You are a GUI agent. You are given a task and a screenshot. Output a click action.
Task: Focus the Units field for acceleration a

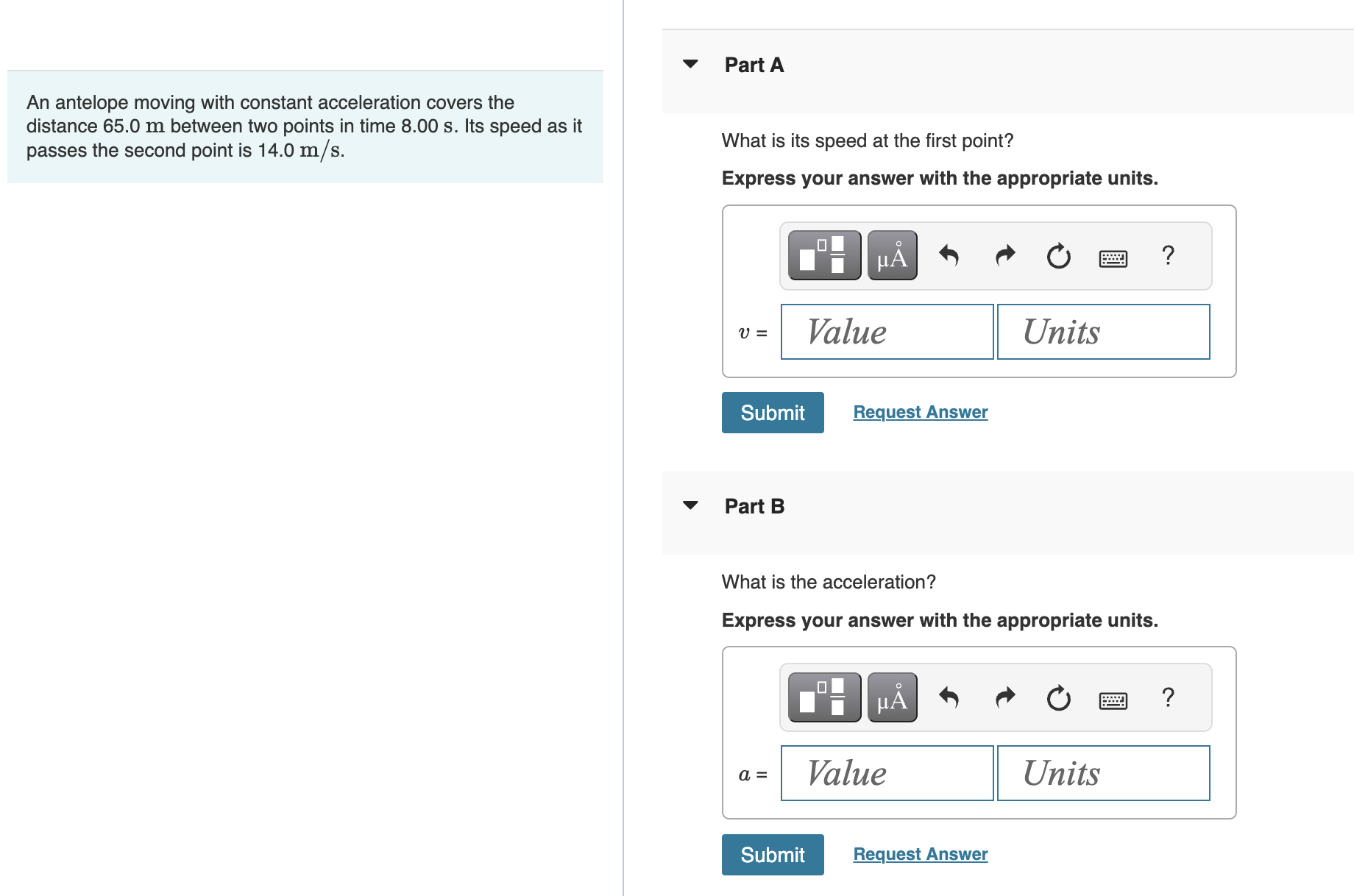(x=1103, y=773)
